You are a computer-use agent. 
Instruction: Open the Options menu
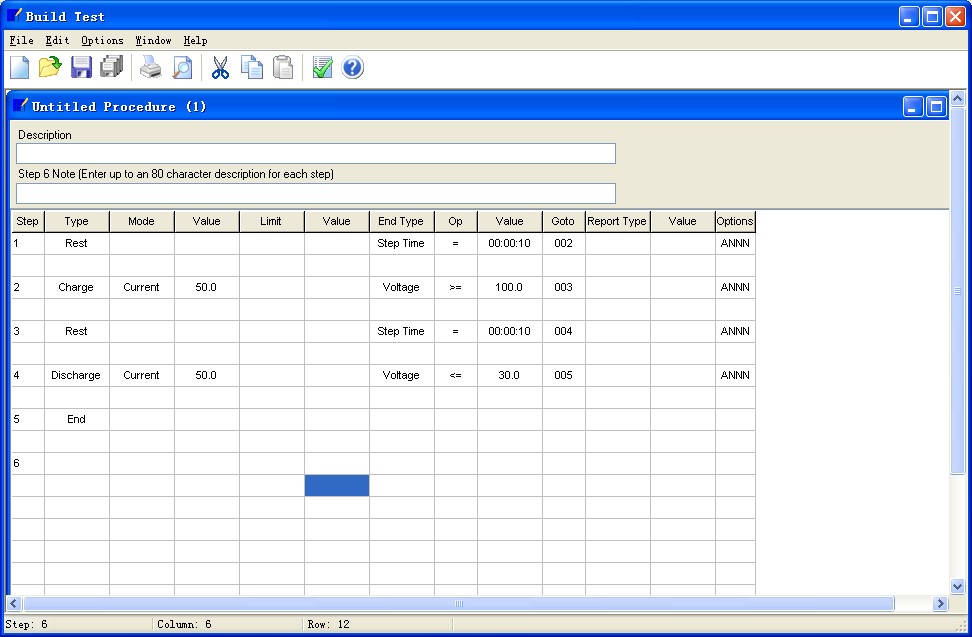[102, 41]
